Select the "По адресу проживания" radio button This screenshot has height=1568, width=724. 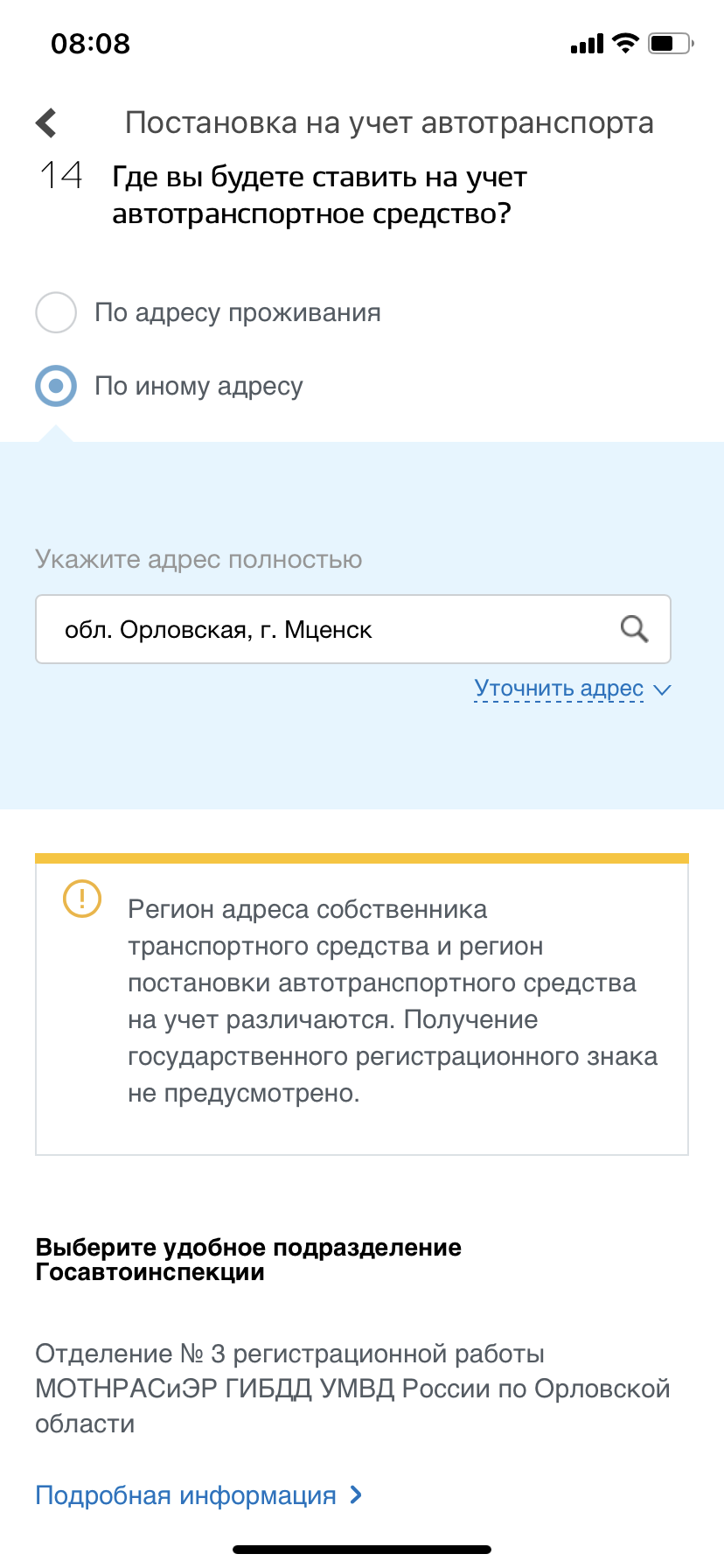pos(56,312)
